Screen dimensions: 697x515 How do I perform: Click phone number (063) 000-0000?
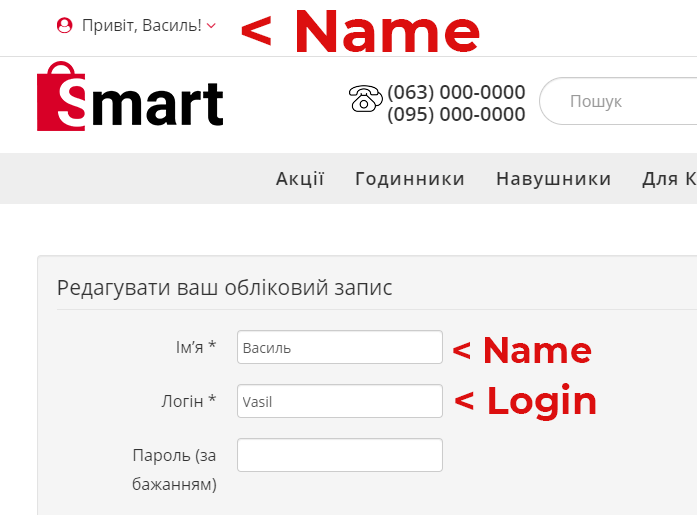coord(456,92)
